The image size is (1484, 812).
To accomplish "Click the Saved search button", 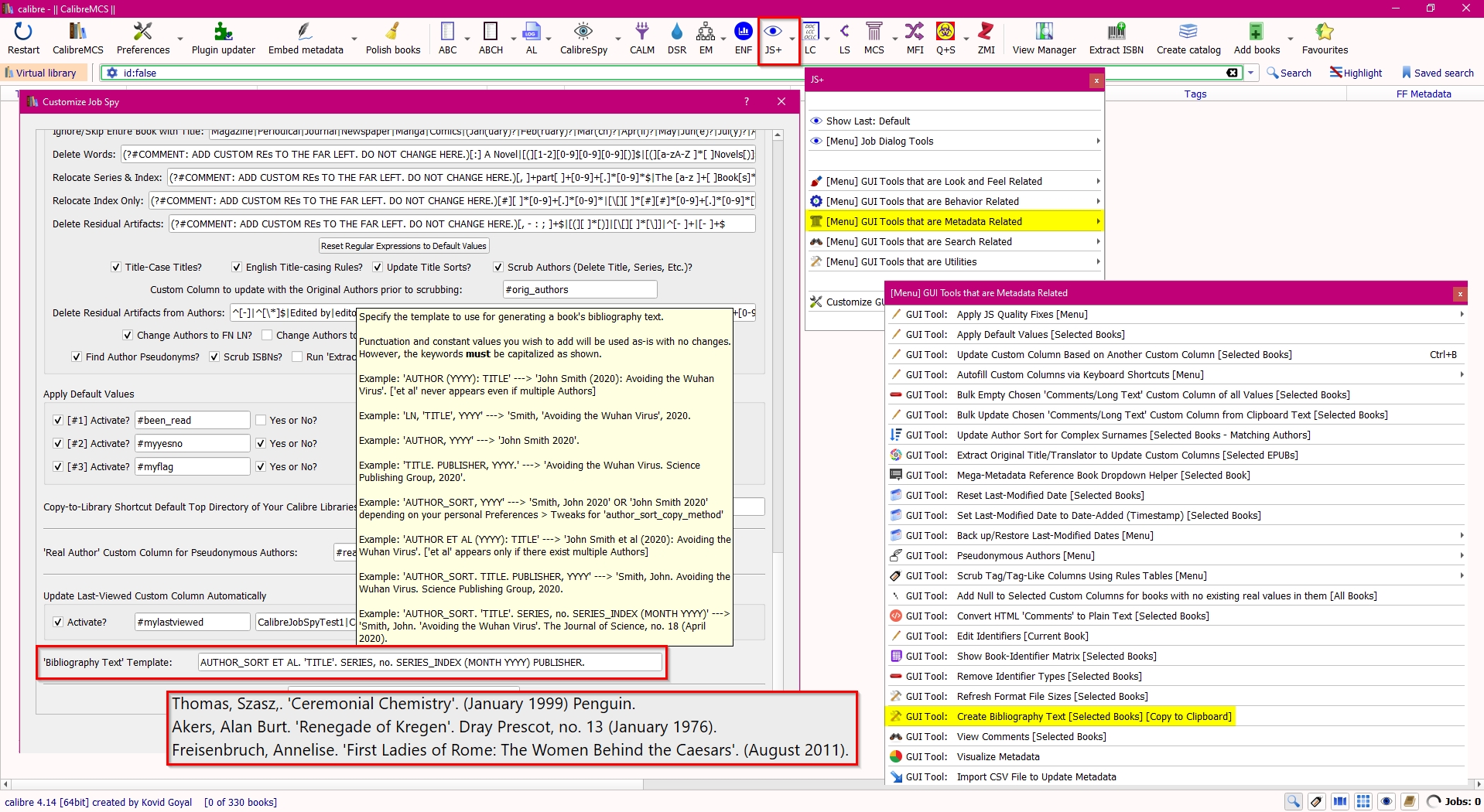I will click(1437, 73).
